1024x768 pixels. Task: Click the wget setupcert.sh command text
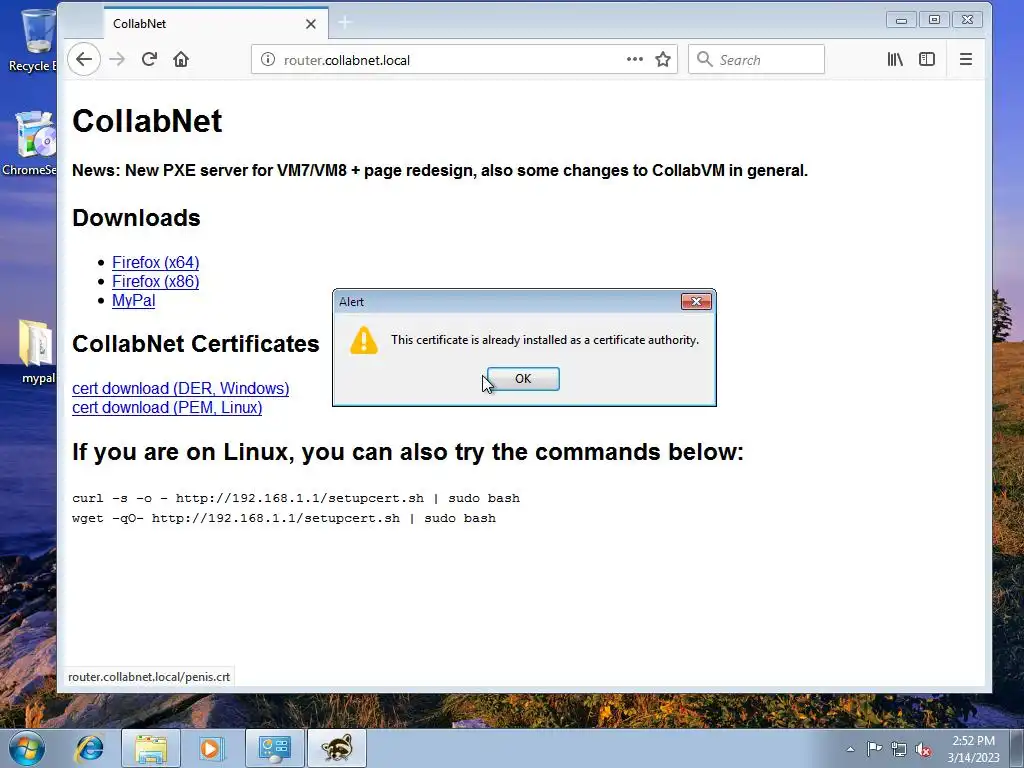click(283, 519)
